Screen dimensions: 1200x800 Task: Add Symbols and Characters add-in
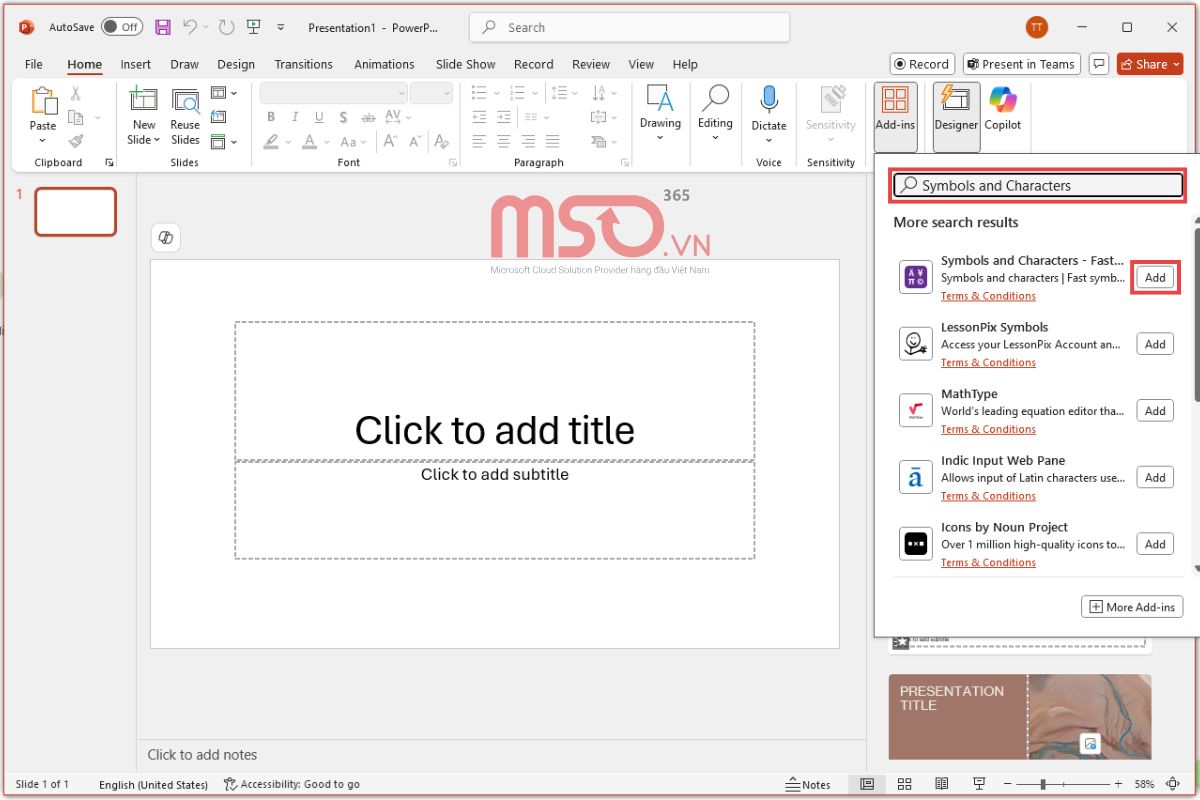click(1155, 277)
